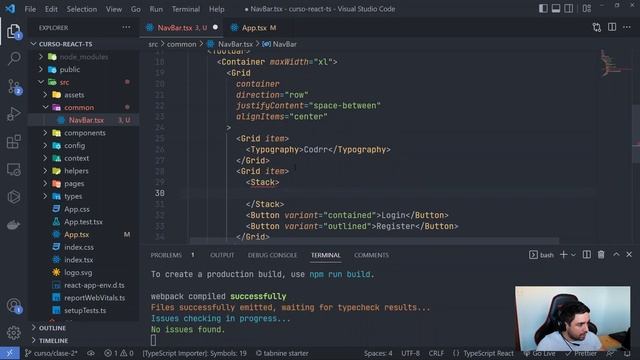The width and height of the screenshot is (640, 360).
Task: Open Remote Explorer in activity bar
Action: coord(14,169)
